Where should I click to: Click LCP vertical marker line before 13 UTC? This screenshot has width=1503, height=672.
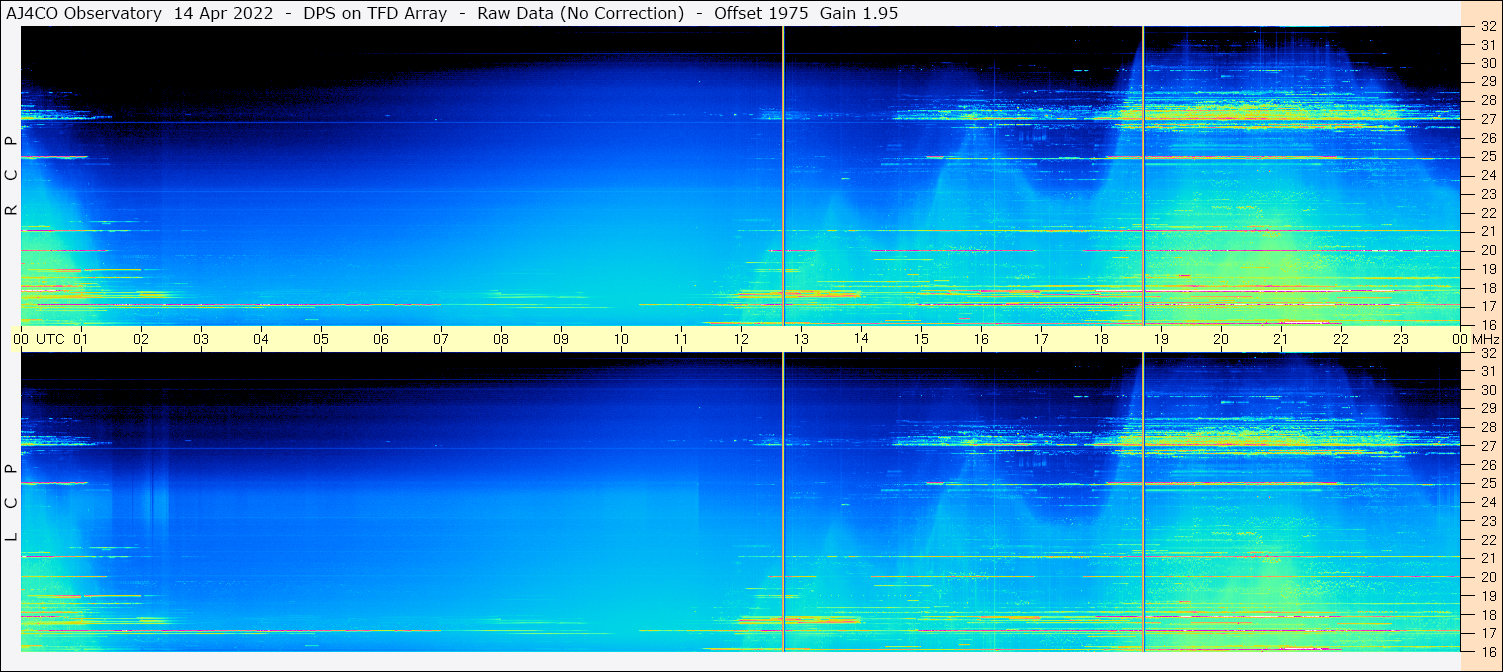[x=783, y=502]
